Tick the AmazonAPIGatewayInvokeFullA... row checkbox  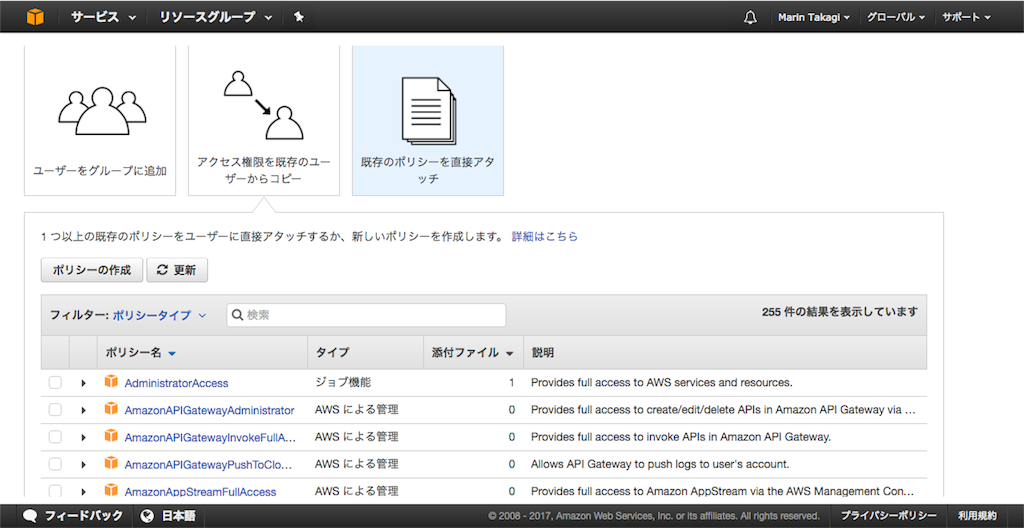tap(55, 437)
